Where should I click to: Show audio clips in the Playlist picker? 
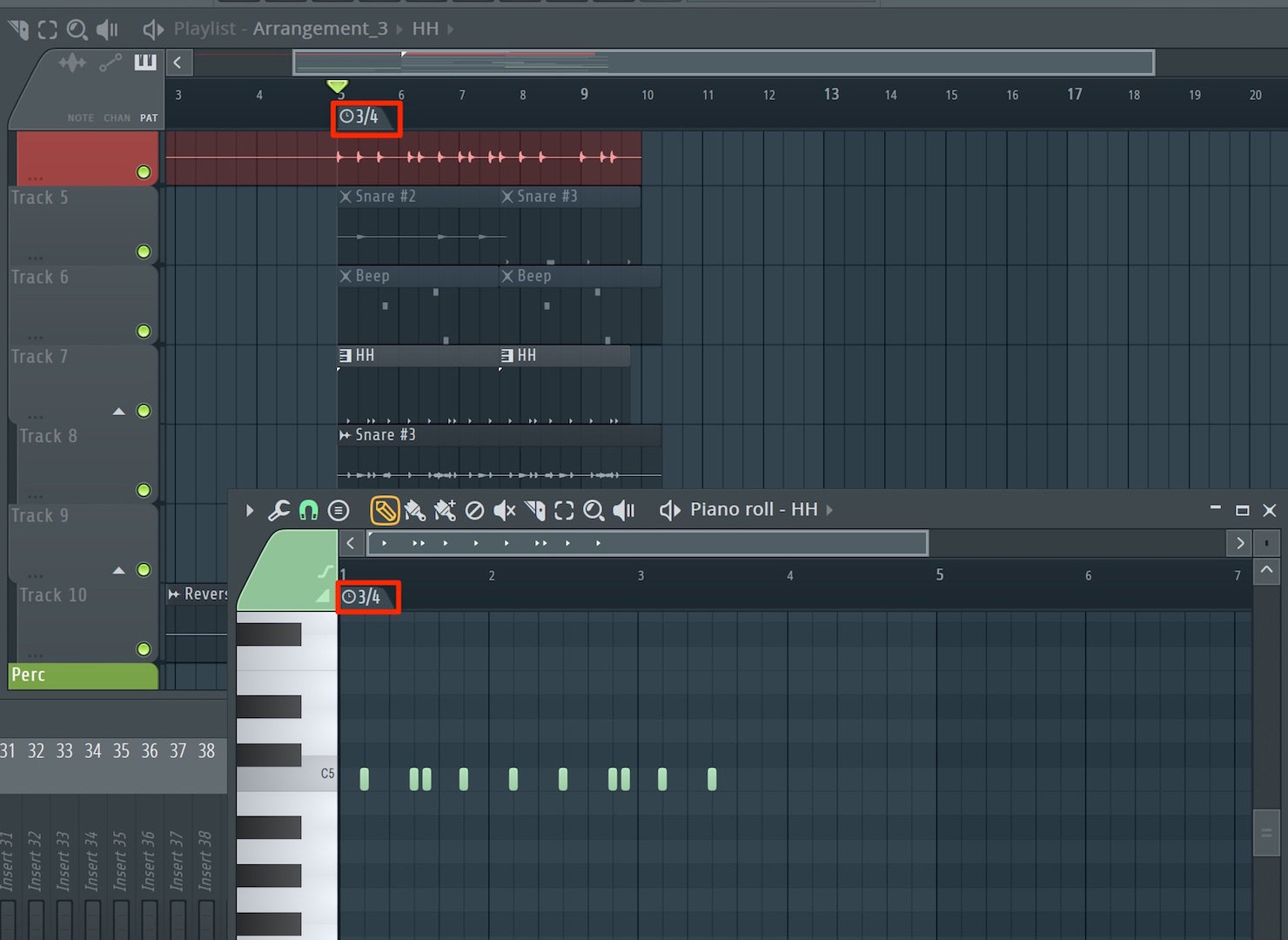click(72, 63)
